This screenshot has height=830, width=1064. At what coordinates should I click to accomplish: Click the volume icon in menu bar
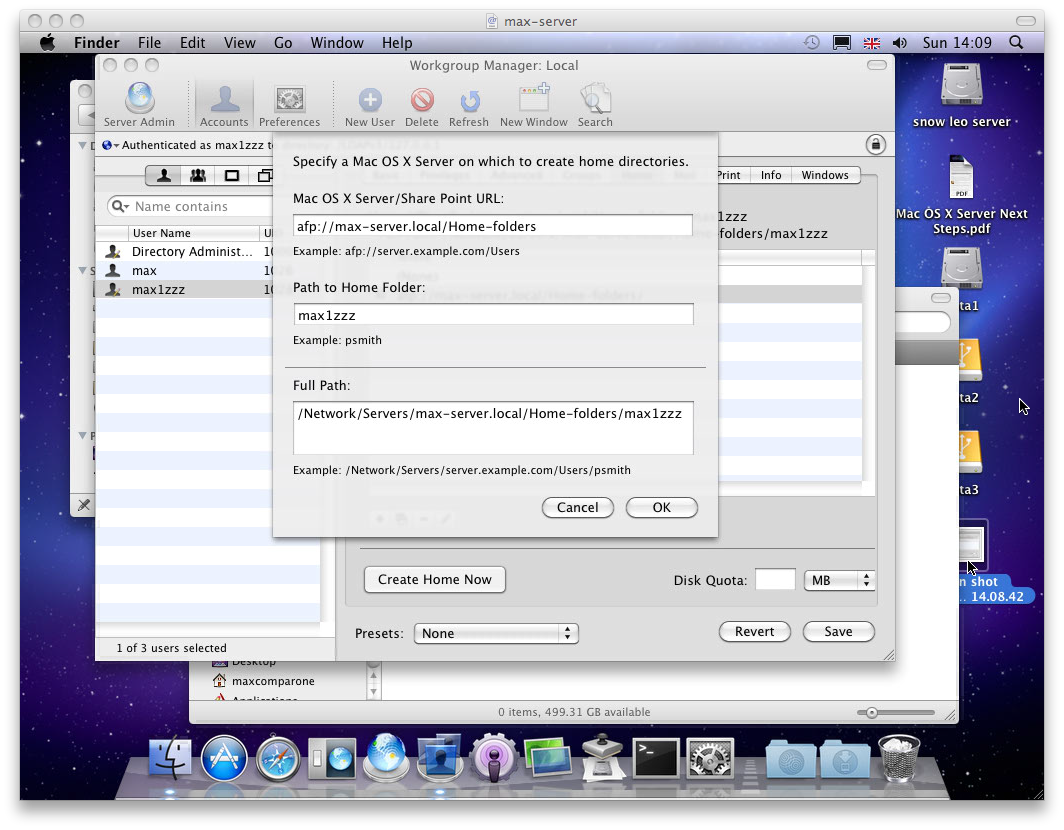(900, 43)
